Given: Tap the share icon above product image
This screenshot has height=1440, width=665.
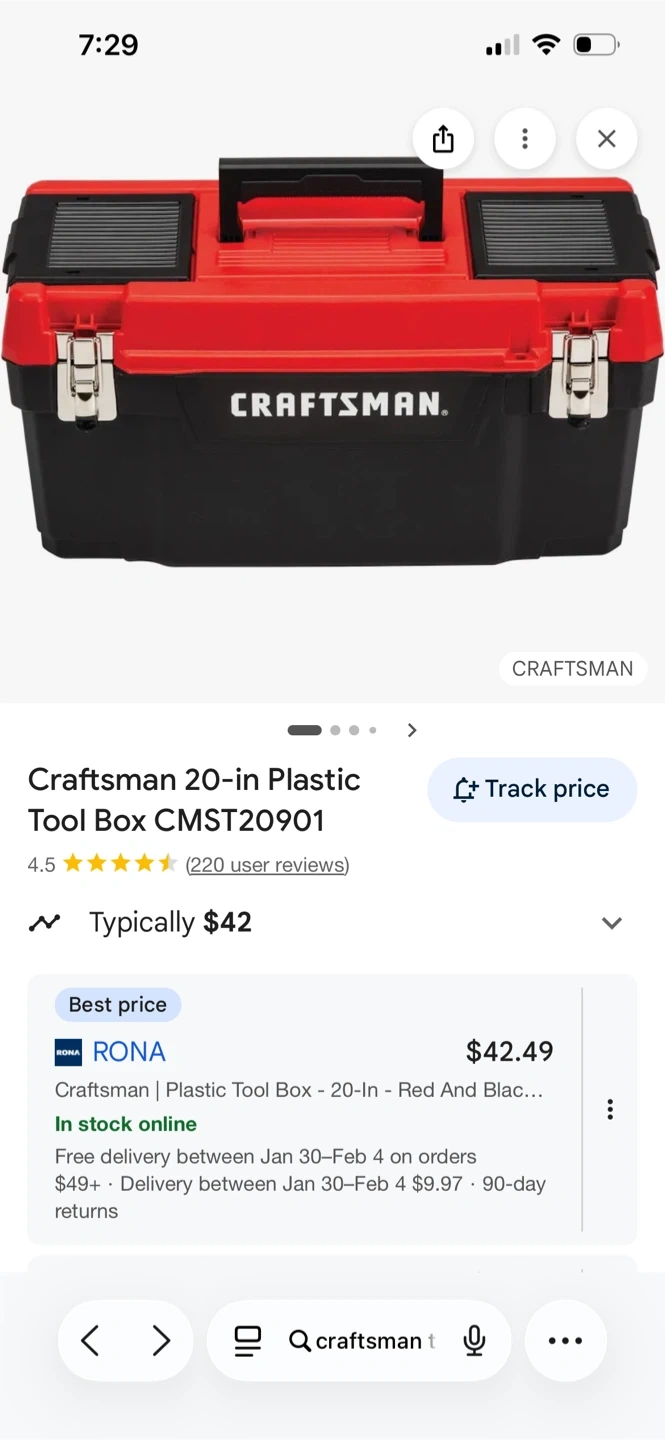Looking at the screenshot, I should click(443, 139).
